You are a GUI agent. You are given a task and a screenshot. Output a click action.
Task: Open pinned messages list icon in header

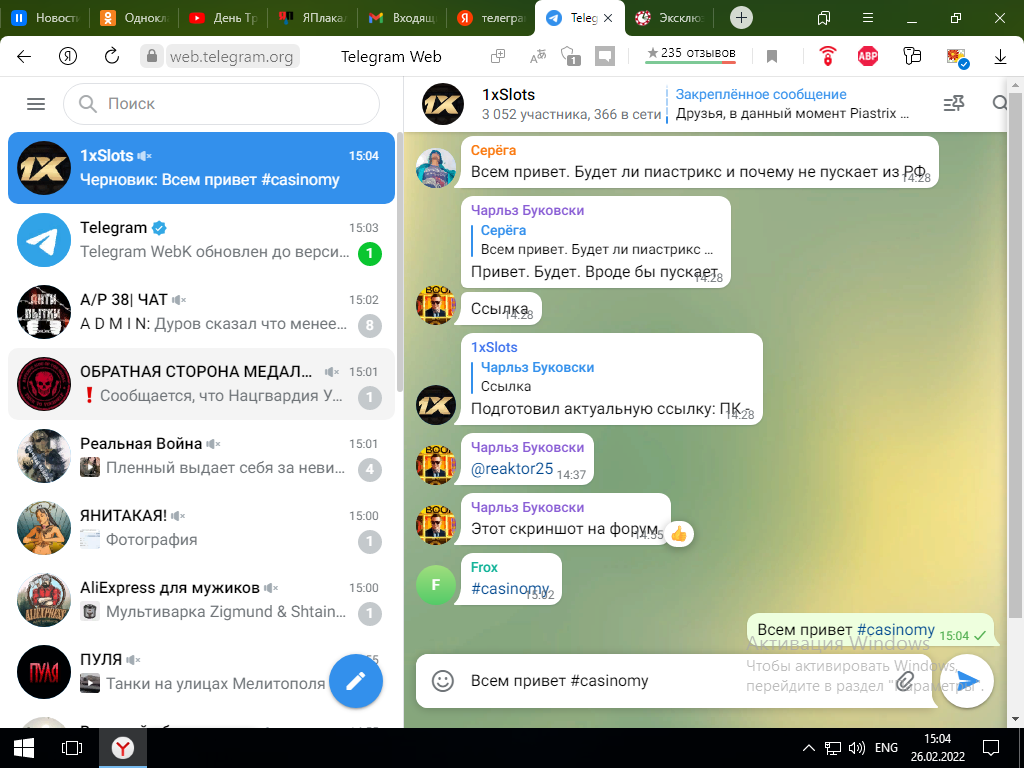click(x=954, y=104)
